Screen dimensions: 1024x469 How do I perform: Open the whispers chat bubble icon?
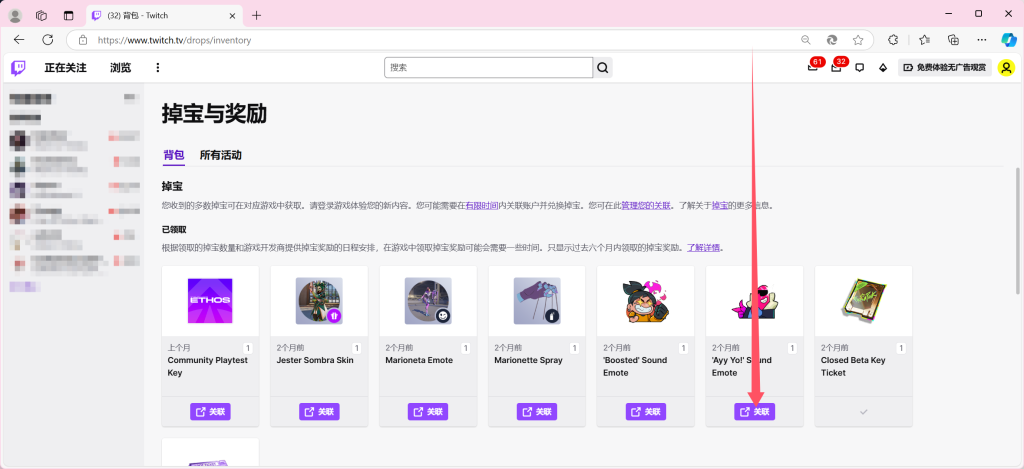click(859, 67)
